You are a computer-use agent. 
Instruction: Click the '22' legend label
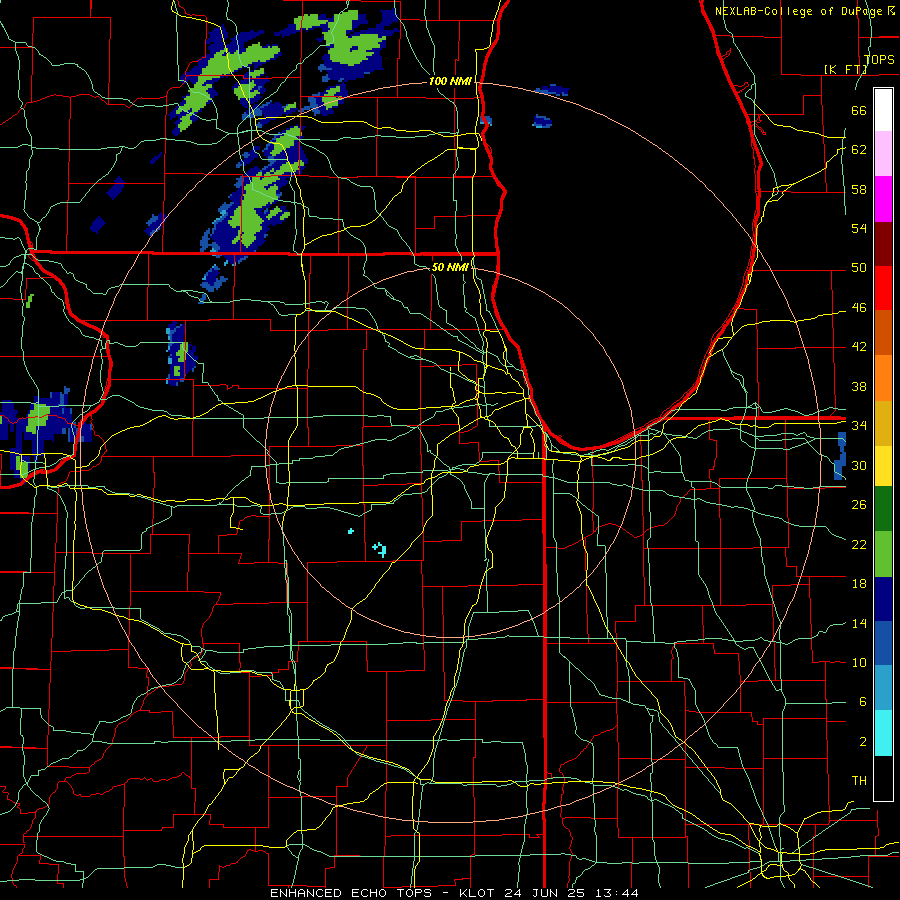coord(859,544)
